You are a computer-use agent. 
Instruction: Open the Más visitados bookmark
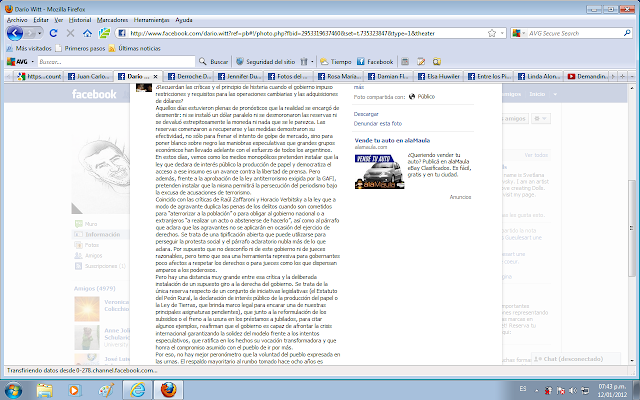point(29,48)
